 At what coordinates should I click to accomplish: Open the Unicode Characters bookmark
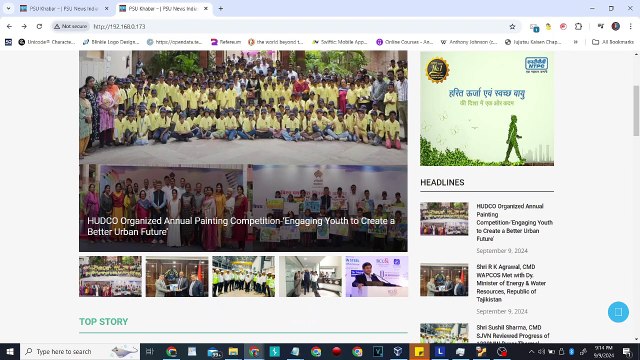(x=47, y=42)
